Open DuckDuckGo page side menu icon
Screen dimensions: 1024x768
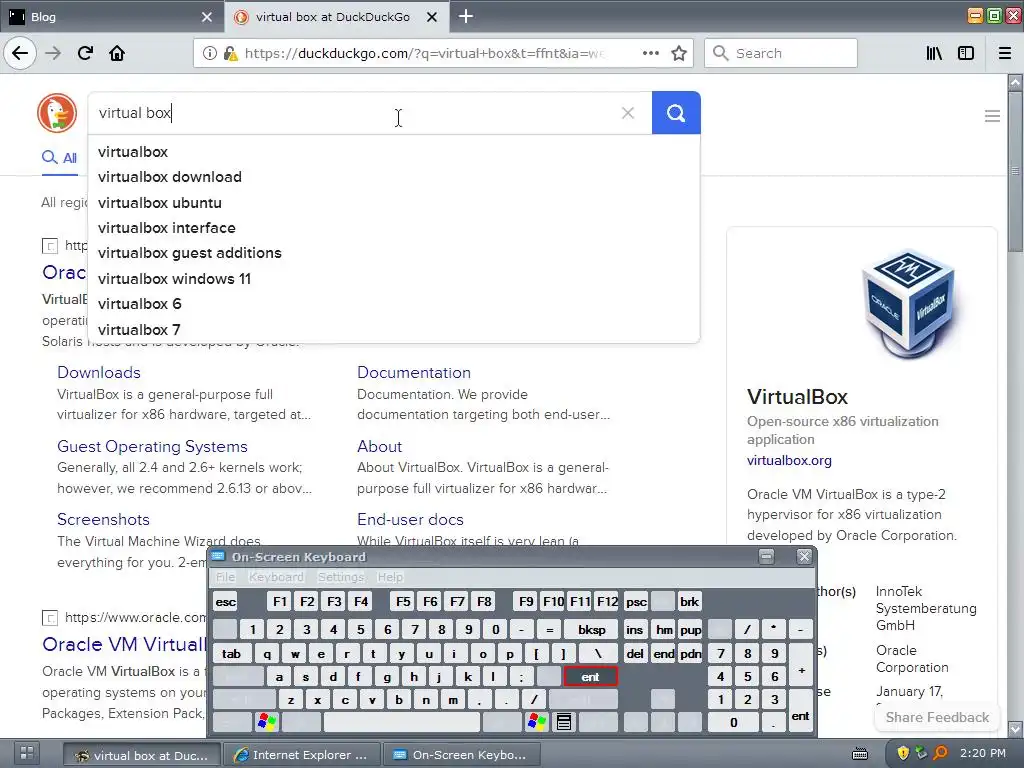[992, 116]
